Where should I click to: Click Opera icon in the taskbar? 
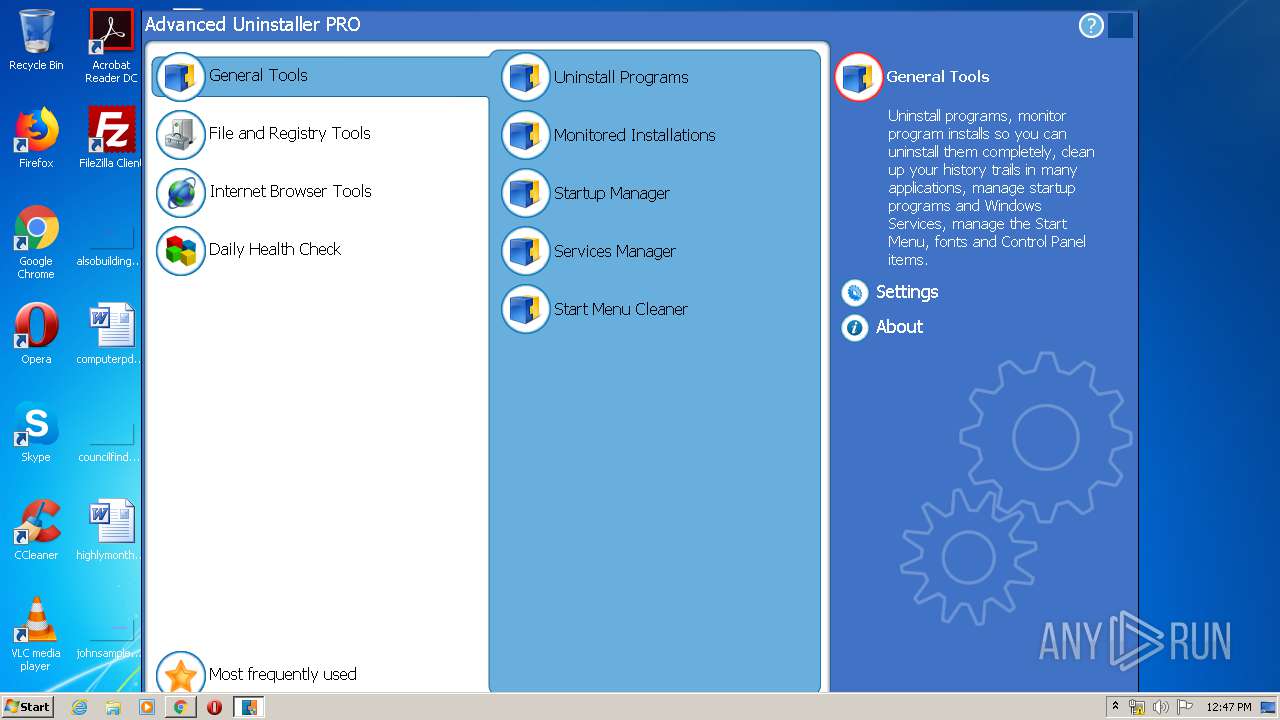[214, 707]
